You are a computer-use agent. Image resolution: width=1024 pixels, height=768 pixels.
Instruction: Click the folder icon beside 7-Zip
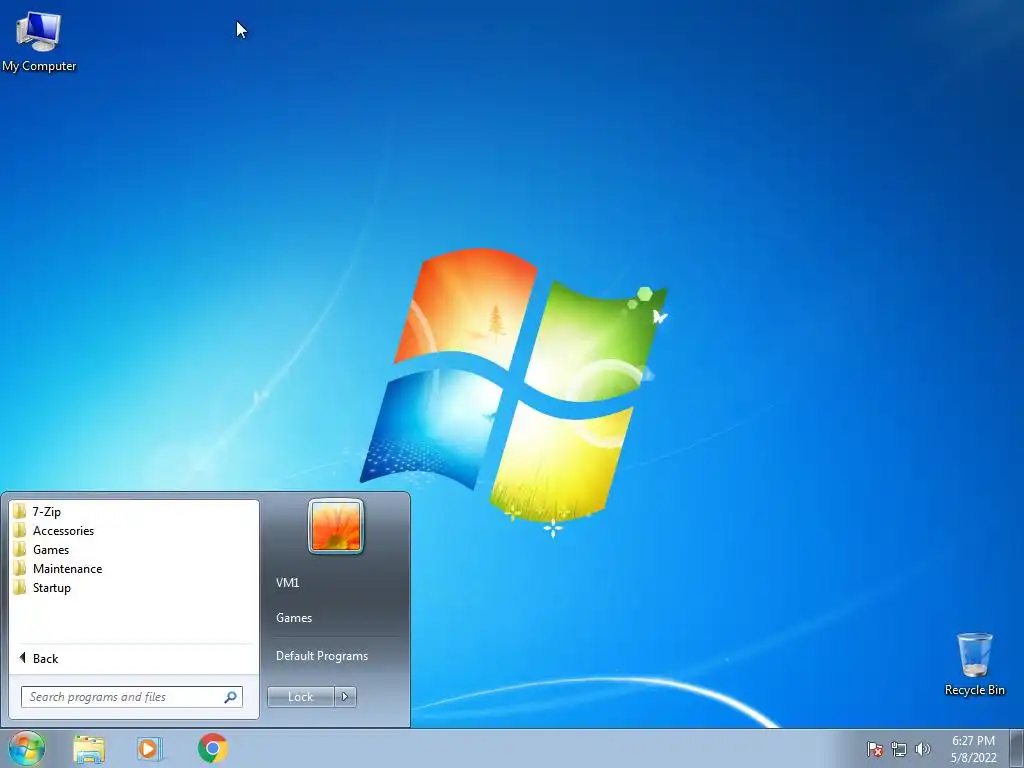coord(20,511)
